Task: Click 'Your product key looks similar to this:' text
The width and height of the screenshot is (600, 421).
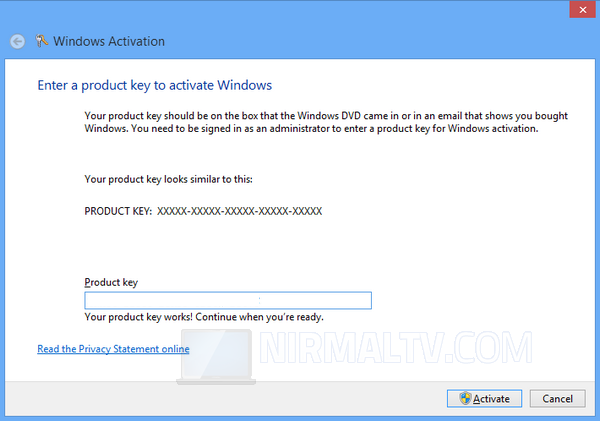Action: pyautogui.click(x=168, y=179)
